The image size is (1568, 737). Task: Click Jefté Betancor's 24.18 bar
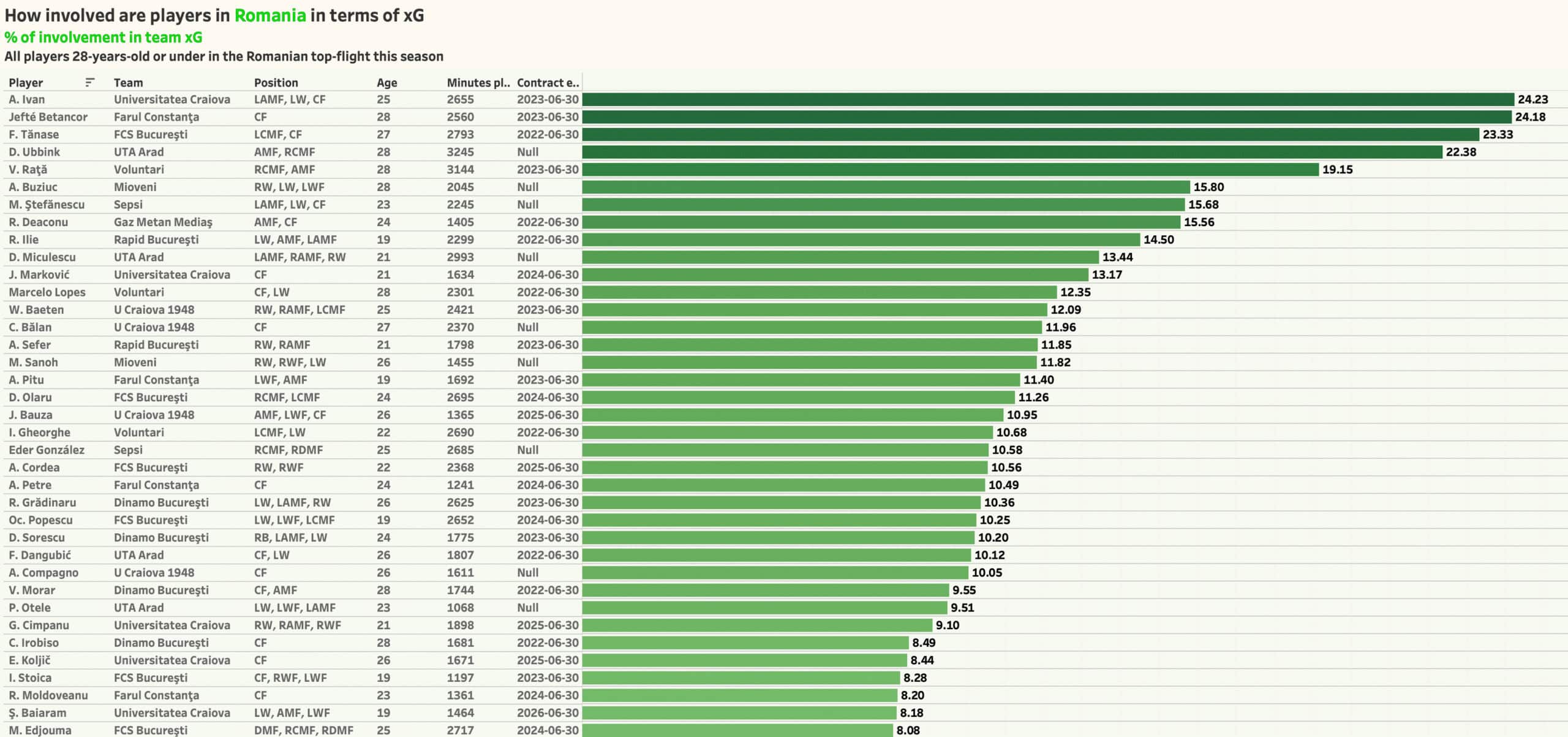[1046, 117]
